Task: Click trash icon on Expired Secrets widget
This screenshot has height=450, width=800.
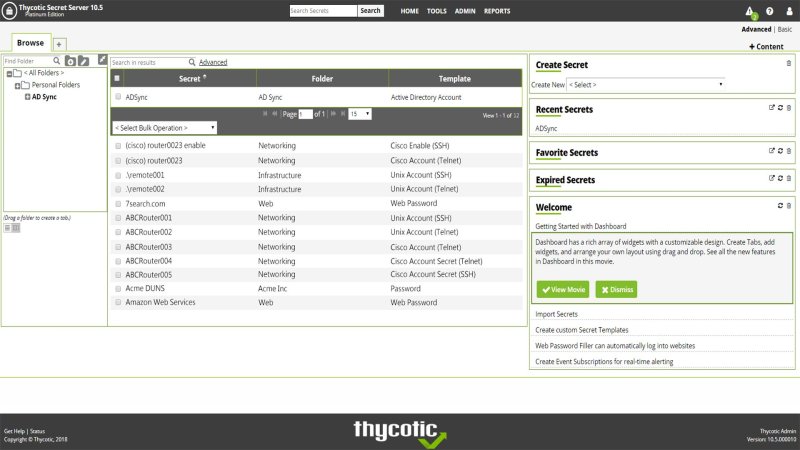Action: tap(788, 180)
